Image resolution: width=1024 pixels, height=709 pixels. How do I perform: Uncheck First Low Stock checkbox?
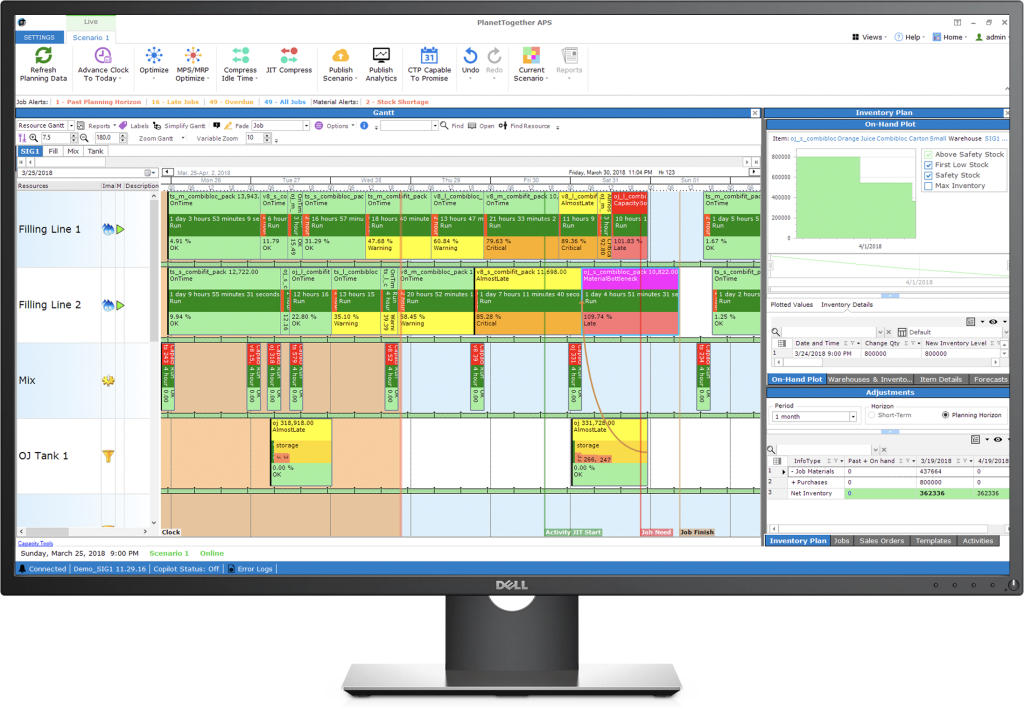point(929,165)
